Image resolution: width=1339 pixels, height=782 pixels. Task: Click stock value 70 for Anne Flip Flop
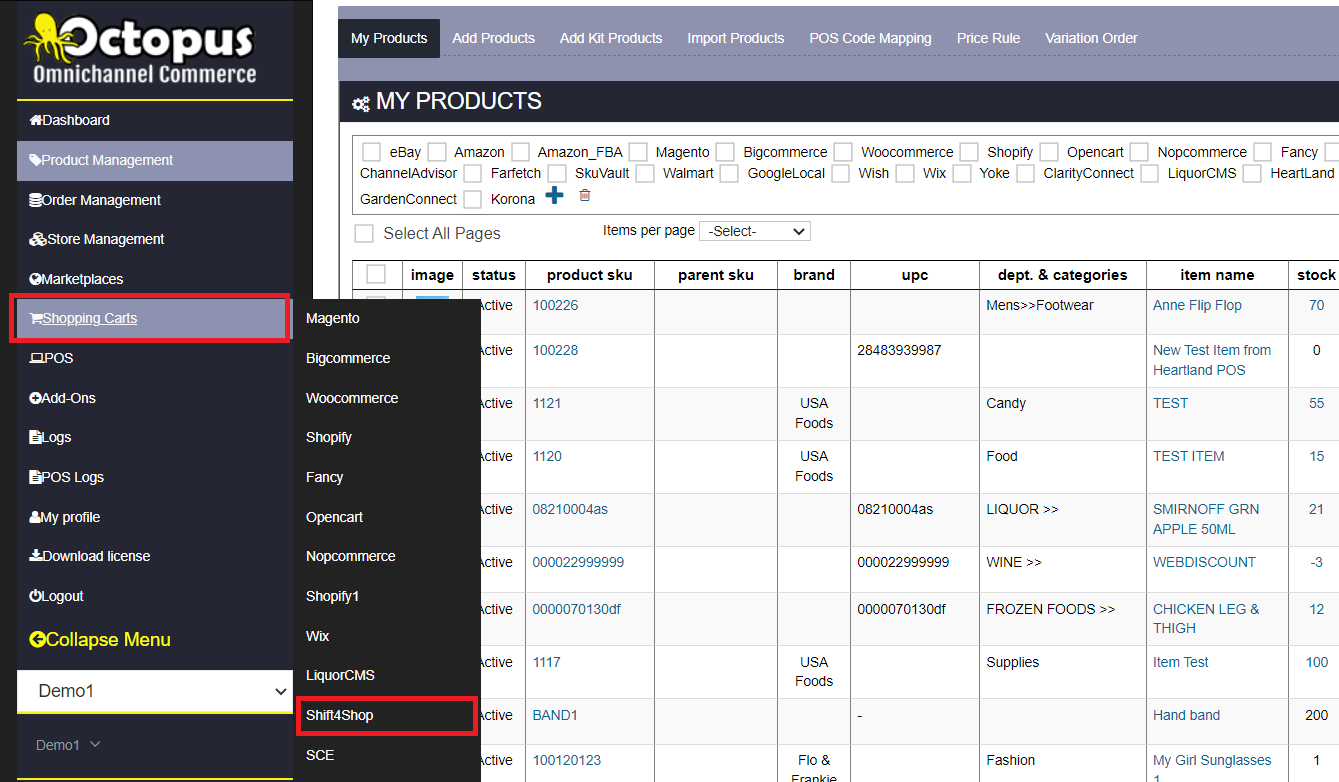click(1316, 305)
